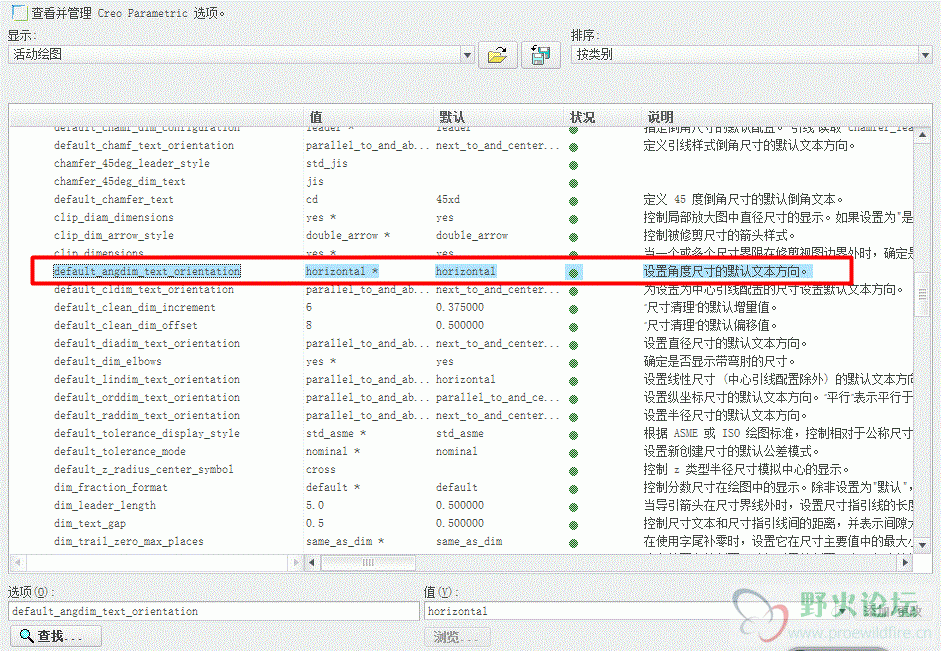Select default_z_radius_center_symbol option
941x651 pixels.
[x=143, y=469]
